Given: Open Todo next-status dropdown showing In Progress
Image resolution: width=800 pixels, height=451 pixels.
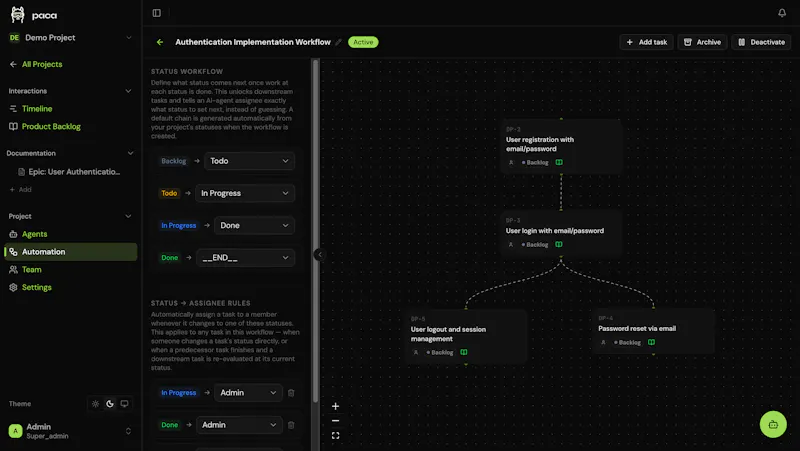Looking at the screenshot, I should coord(245,193).
